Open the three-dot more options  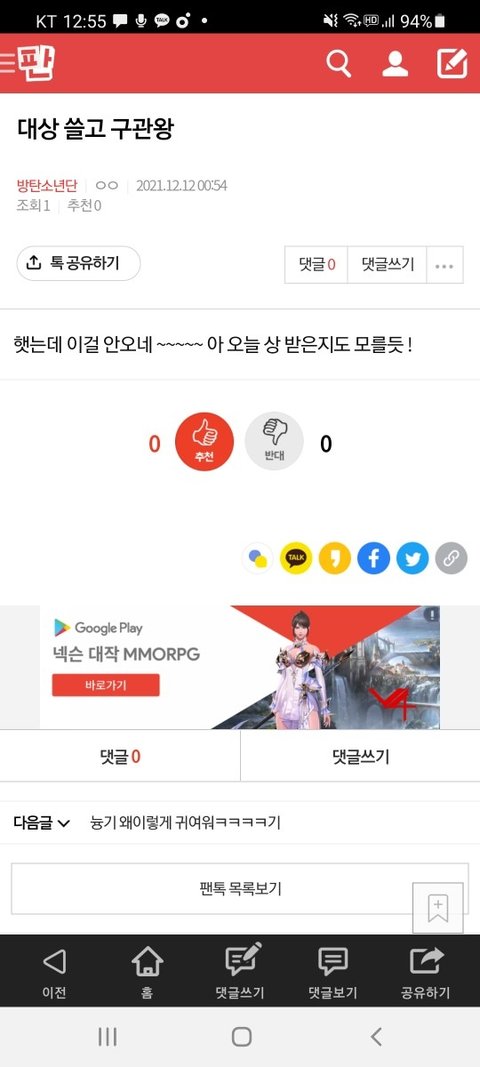(x=445, y=265)
